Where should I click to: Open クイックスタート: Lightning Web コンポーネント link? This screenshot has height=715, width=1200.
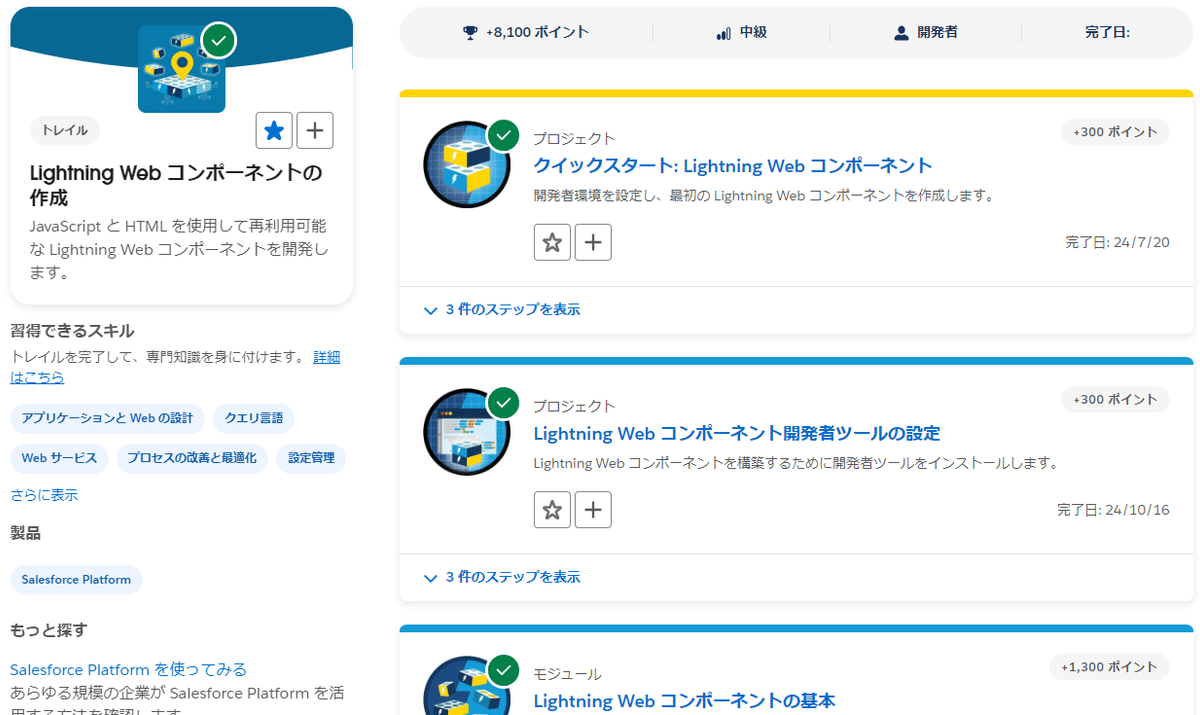click(x=733, y=166)
